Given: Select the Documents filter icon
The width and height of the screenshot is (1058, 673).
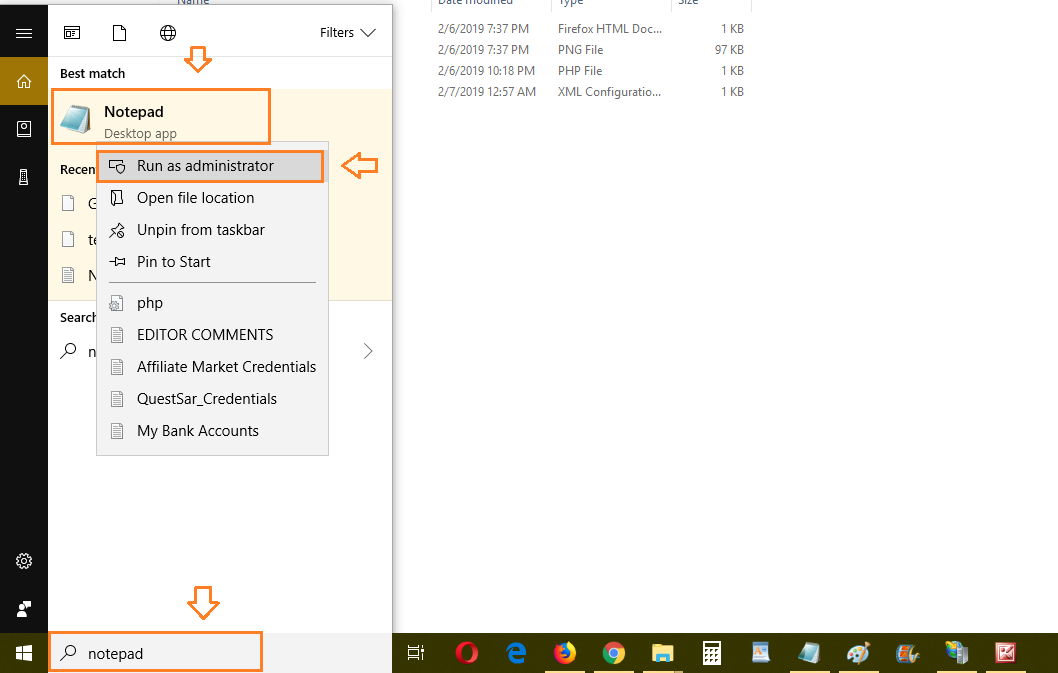Looking at the screenshot, I should click(120, 33).
